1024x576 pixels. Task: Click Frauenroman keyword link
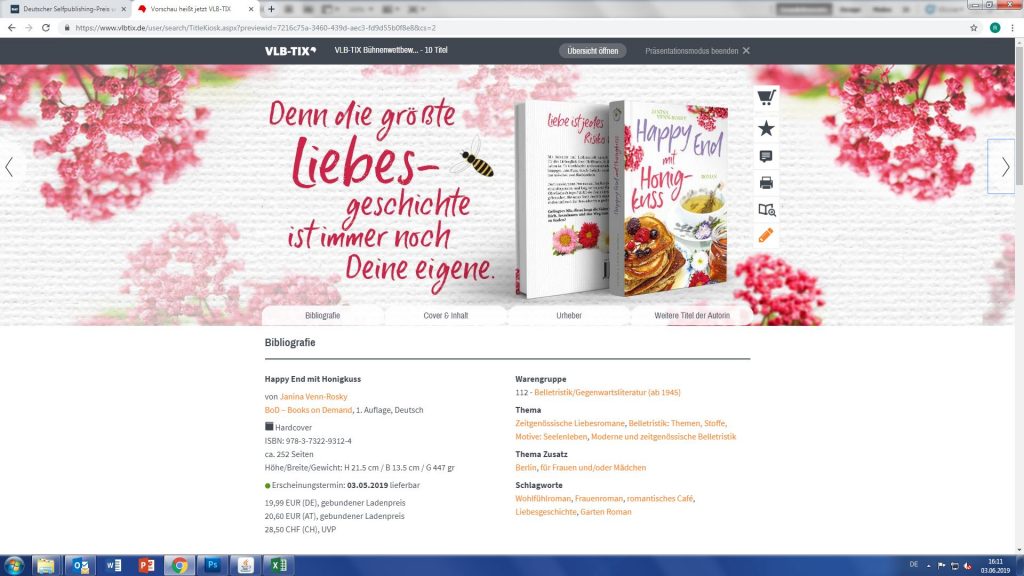[599, 498]
